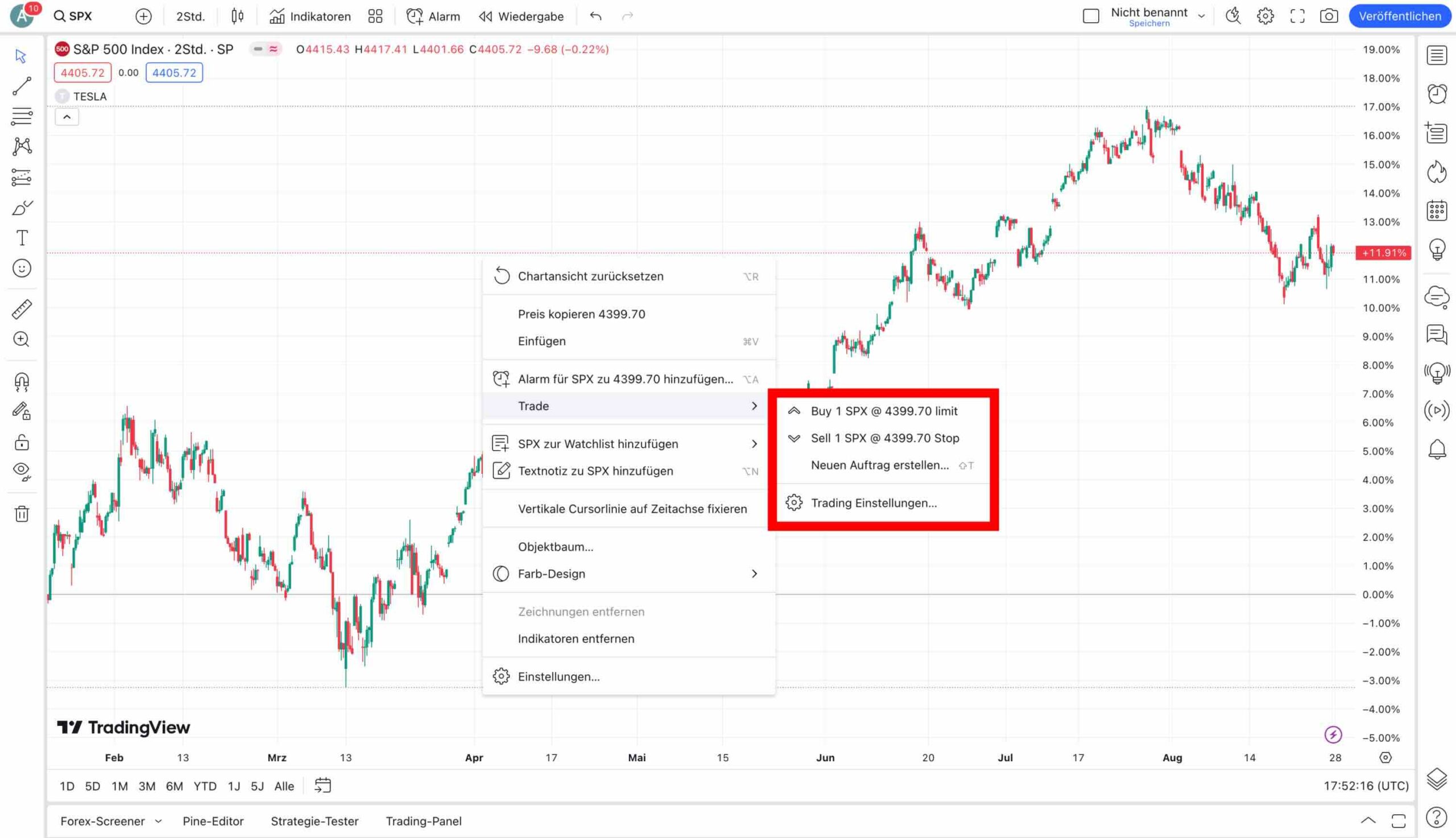Open the calendar panel icon

click(x=1437, y=210)
